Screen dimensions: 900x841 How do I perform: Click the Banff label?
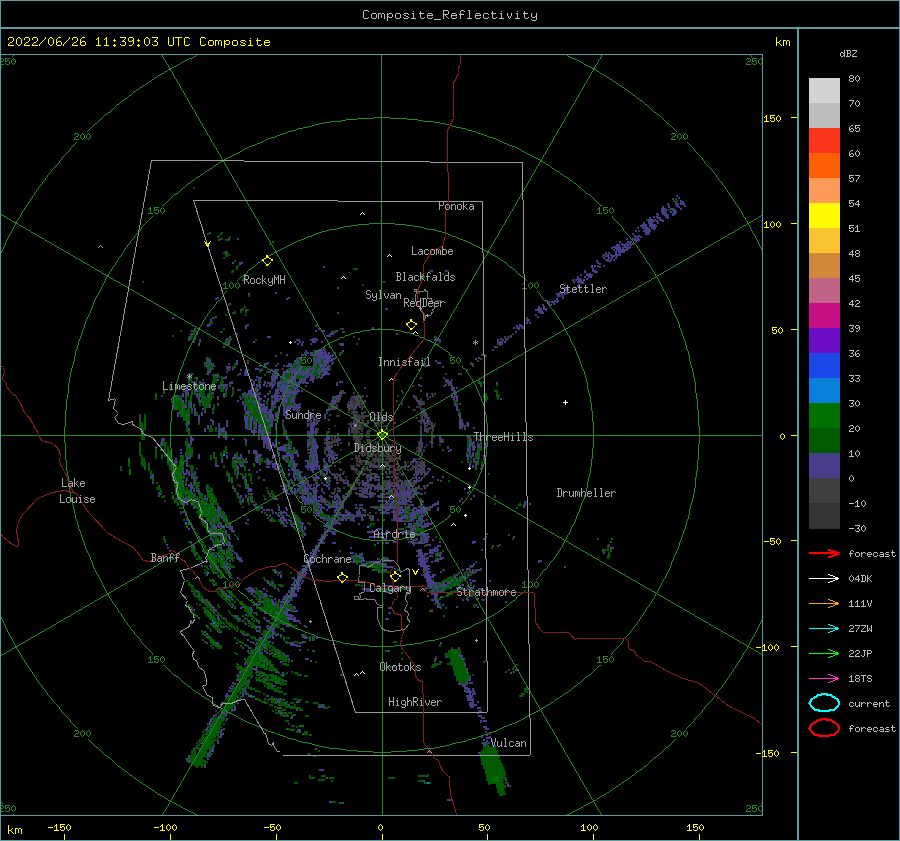pyautogui.click(x=165, y=558)
